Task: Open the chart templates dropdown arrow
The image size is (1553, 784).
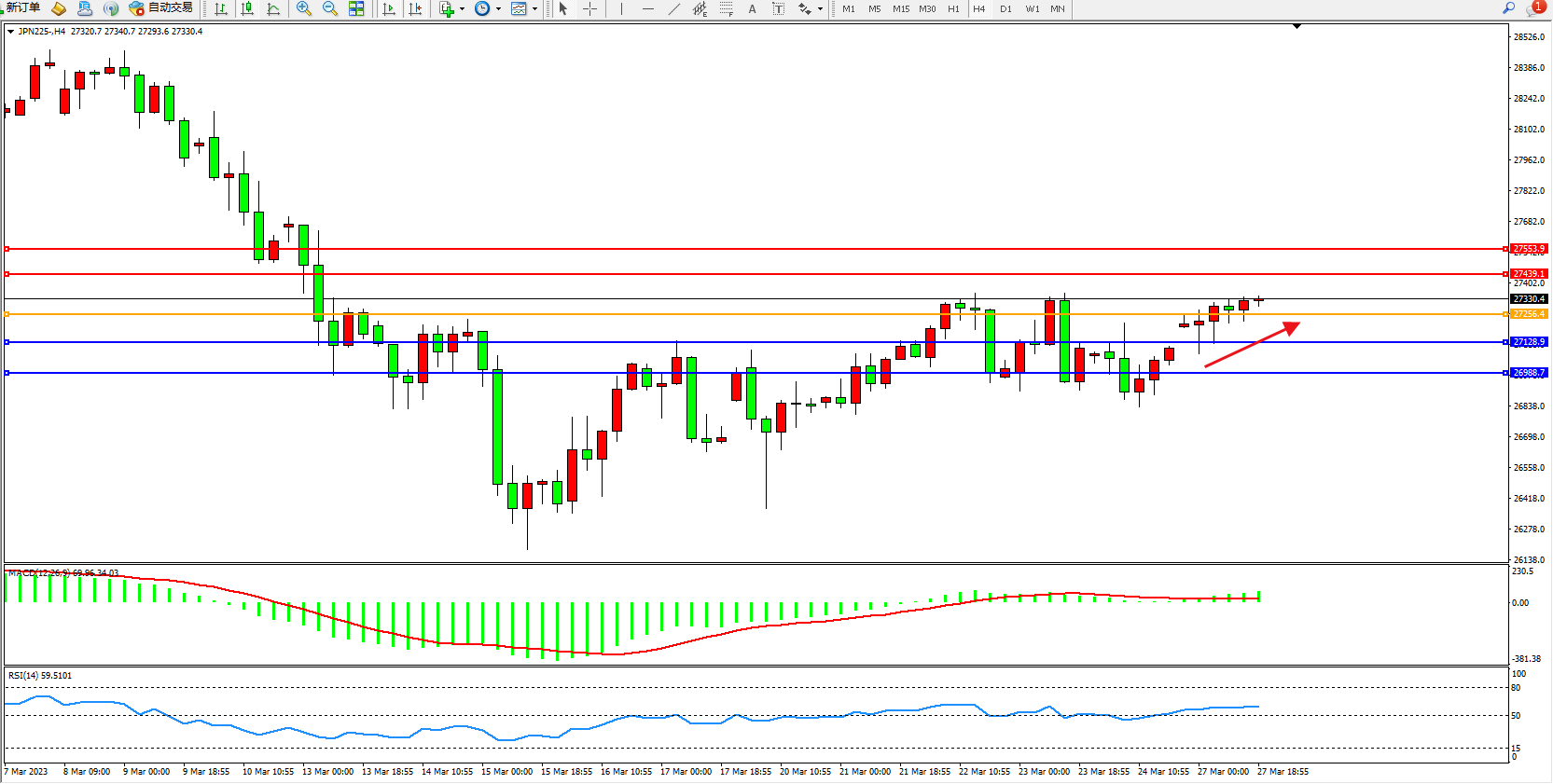Action: (534, 8)
